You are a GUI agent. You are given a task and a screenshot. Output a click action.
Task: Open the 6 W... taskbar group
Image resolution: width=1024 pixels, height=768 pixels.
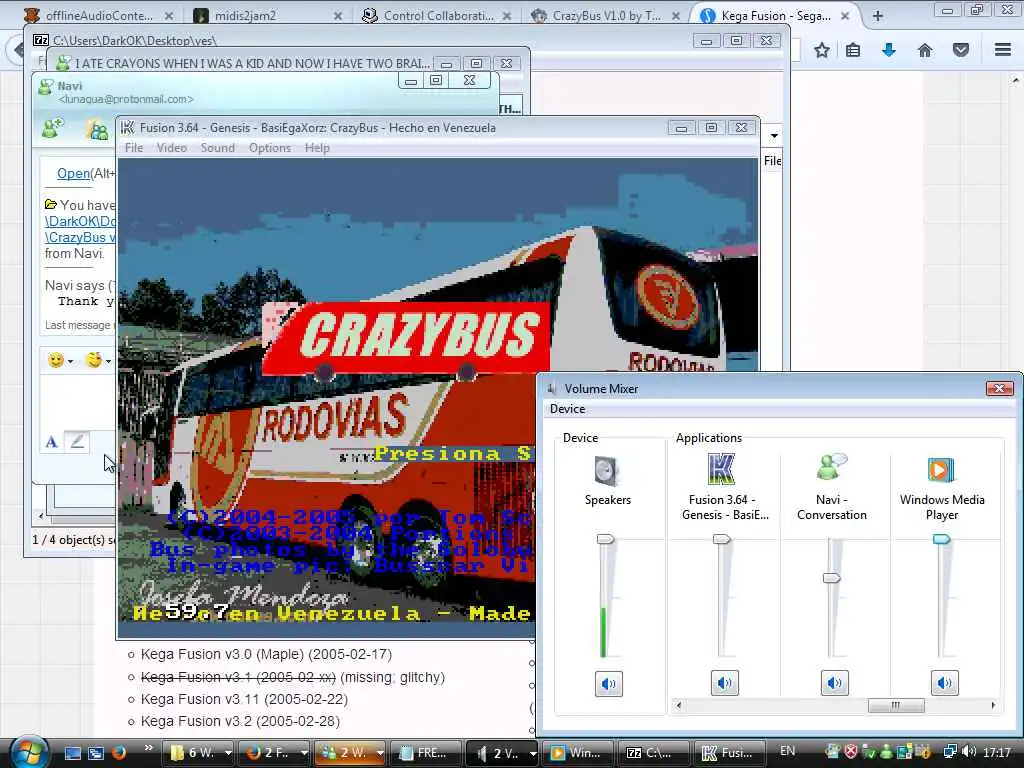[x=198, y=753]
